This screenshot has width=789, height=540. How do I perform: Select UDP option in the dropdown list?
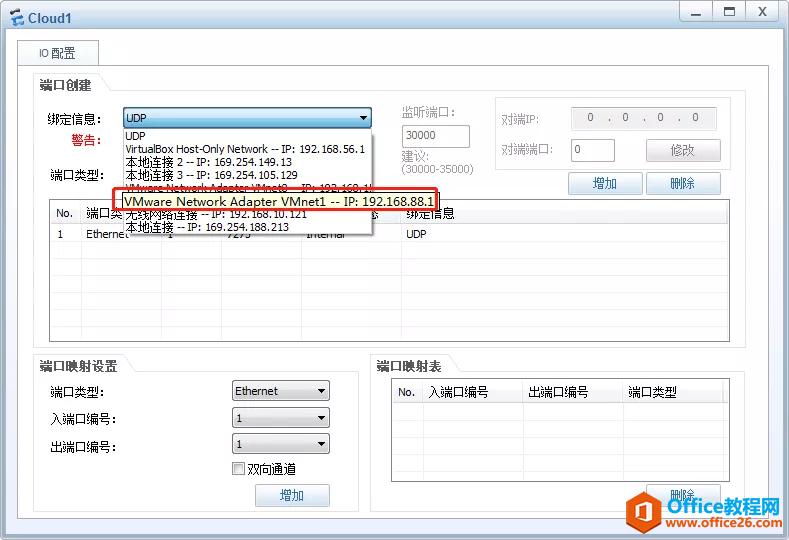click(248, 136)
